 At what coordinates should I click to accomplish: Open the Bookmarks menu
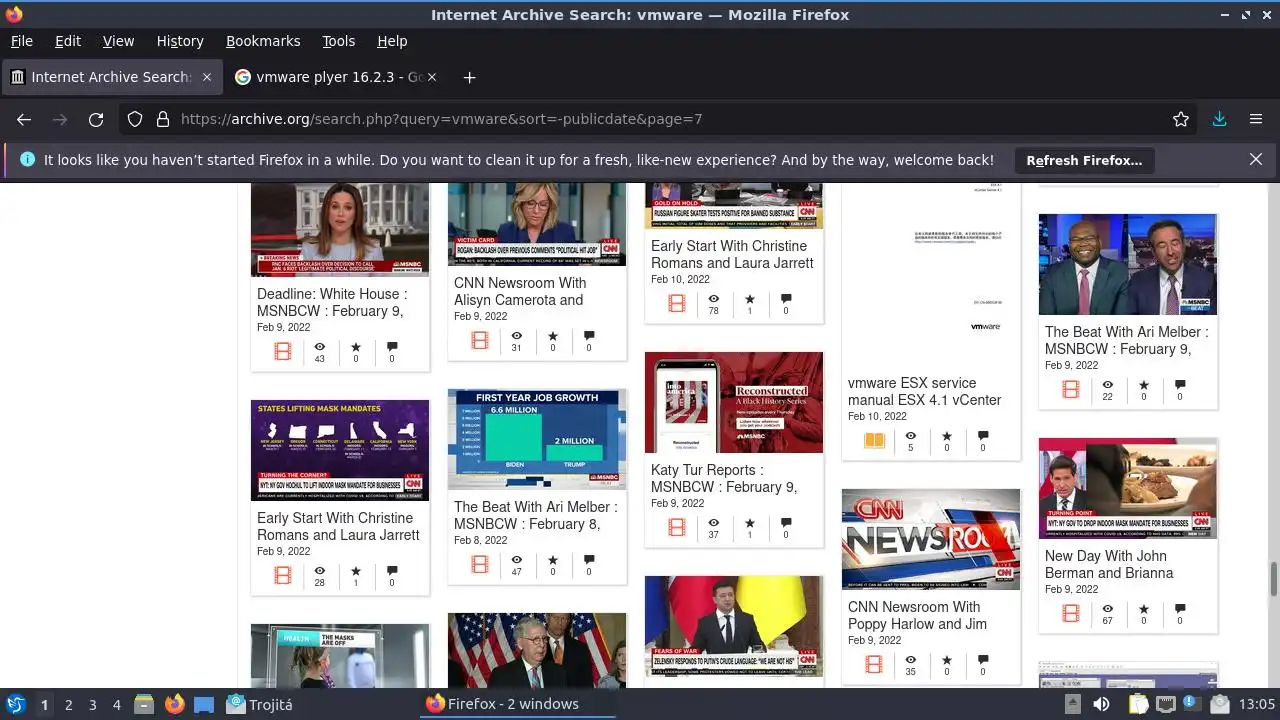[263, 41]
